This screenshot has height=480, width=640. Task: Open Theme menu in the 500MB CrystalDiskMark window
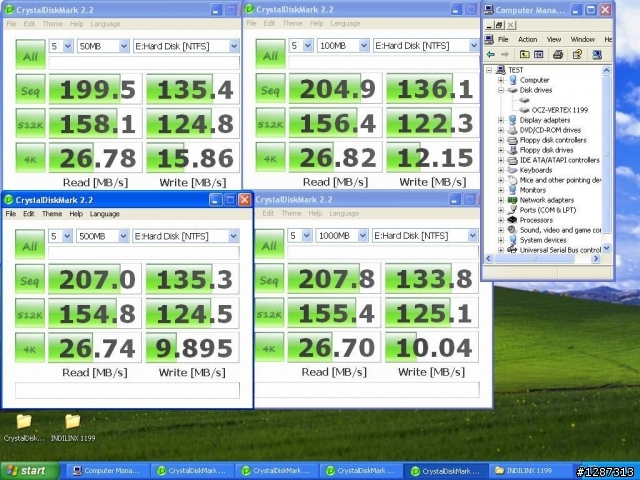point(52,214)
